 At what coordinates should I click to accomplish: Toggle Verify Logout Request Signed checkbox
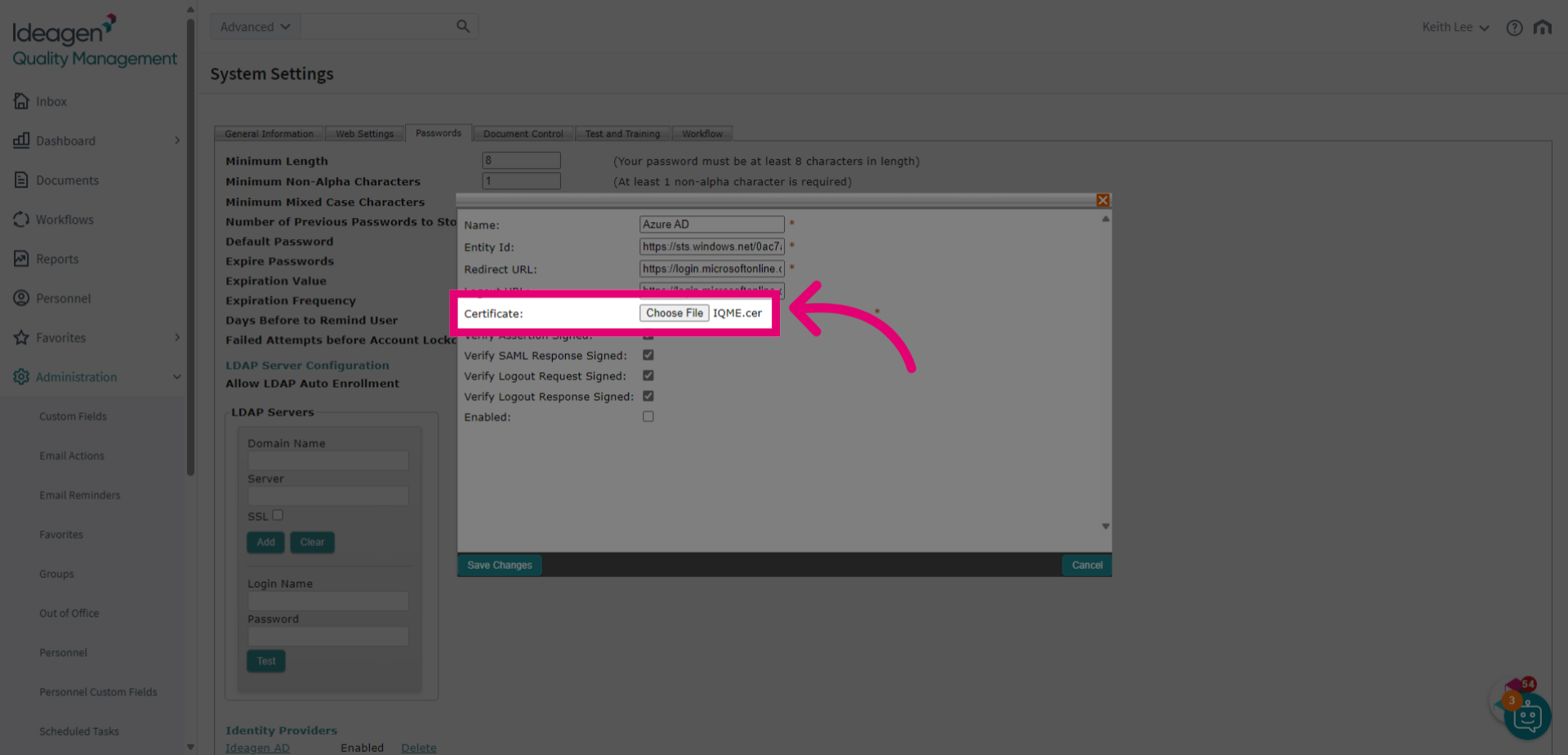tap(648, 375)
